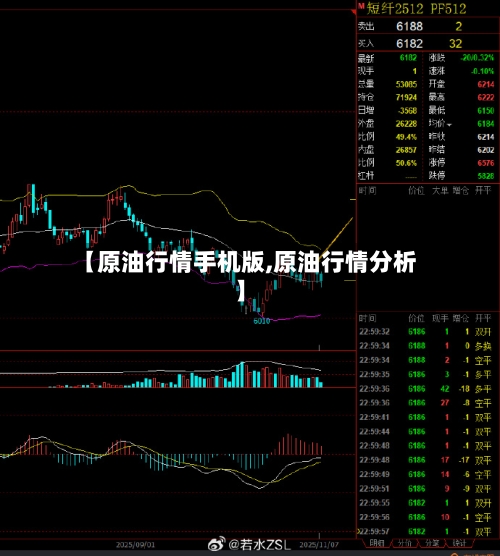Click the 杠杆 label
500x556 pixels.
pos(366,176)
